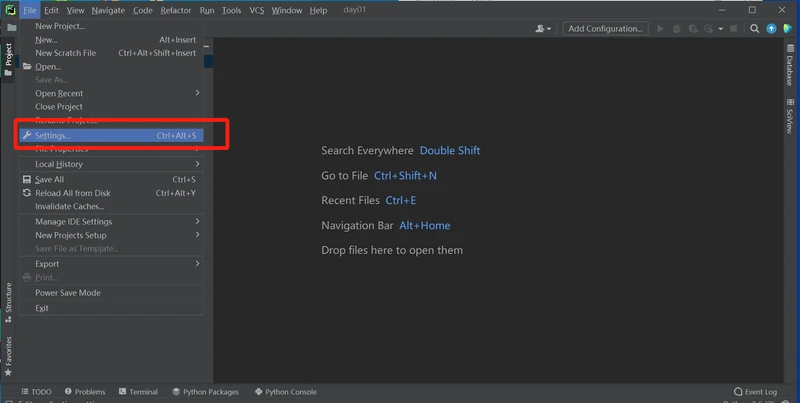Choose Invalidate Caches... menu entry
800x403 pixels.
pyautogui.click(x=70, y=206)
